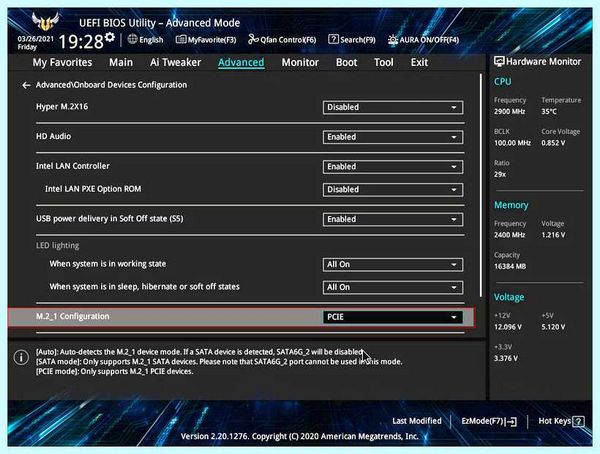Open sleep, hibernate LED lighting dropdown
The height and width of the screenshot is (454, 600).
point(393,287)
